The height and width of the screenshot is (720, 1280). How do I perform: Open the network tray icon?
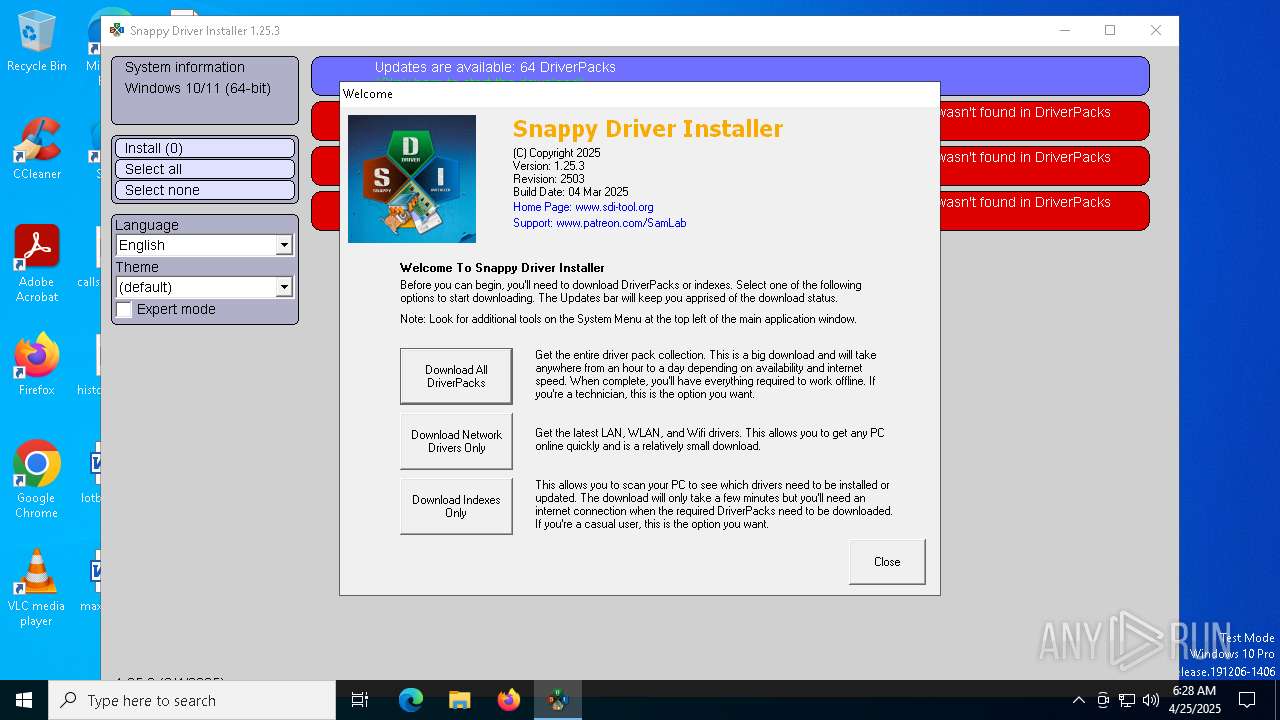point(1127,700)
